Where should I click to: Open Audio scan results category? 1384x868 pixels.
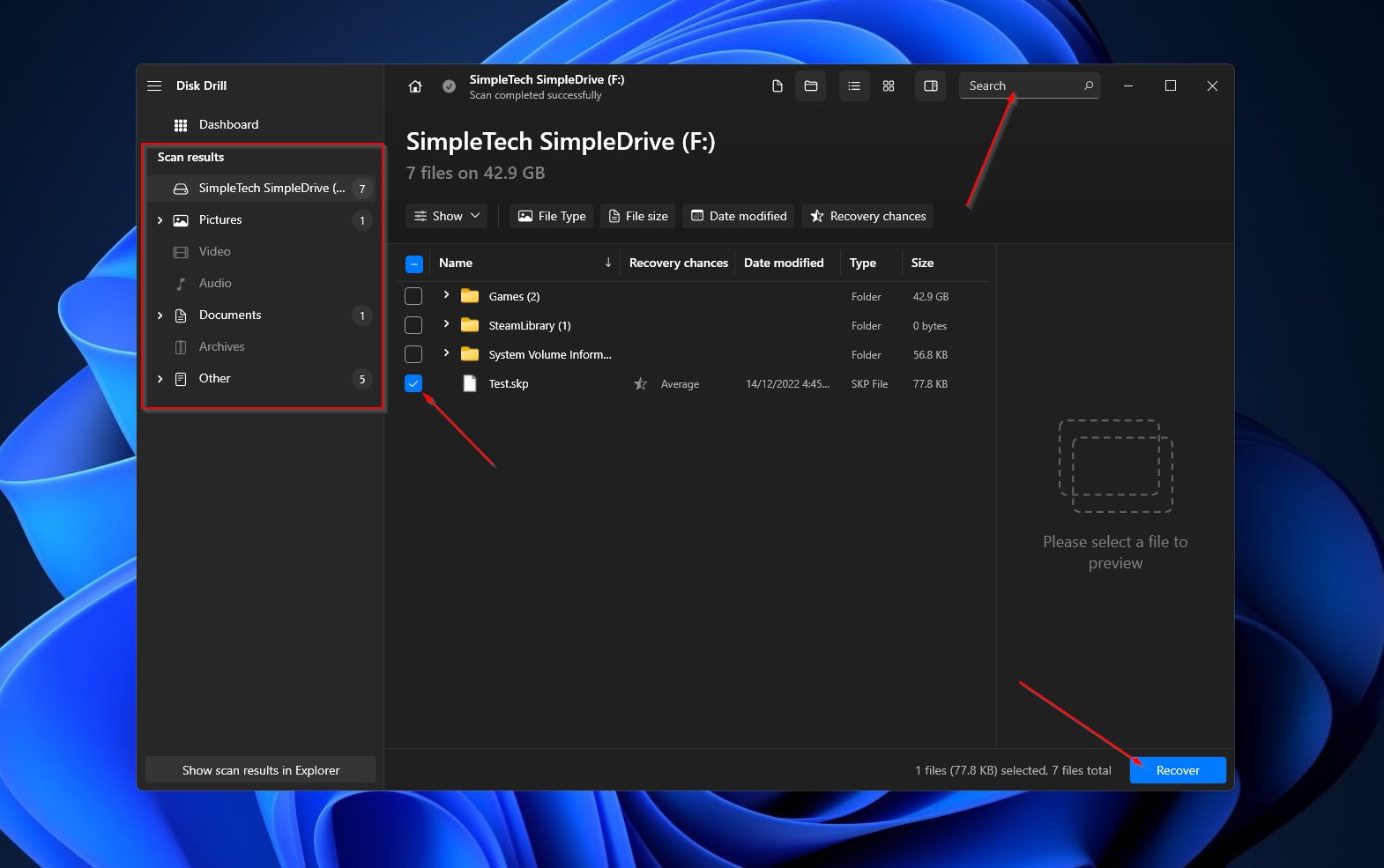(x=260, y=284)
